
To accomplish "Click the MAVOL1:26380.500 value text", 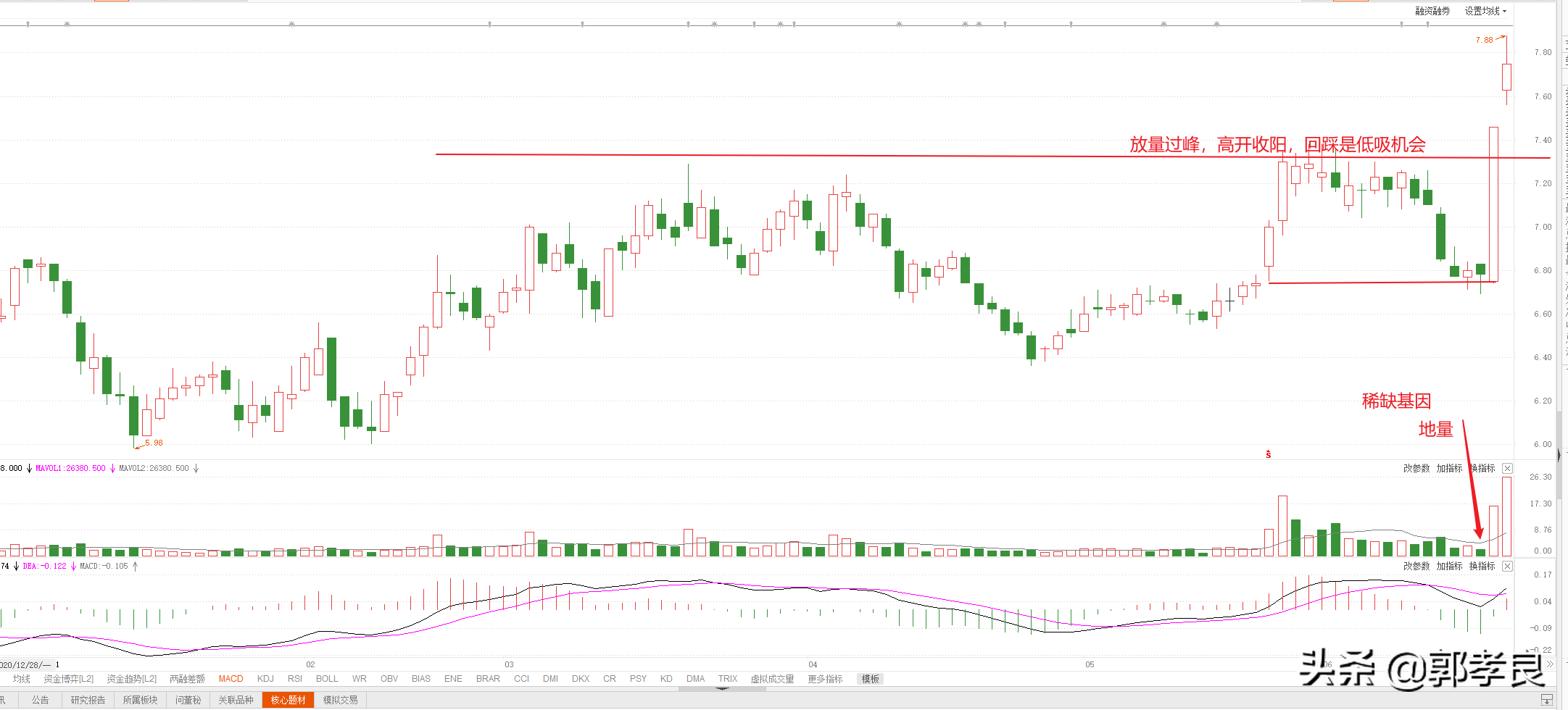I will (70, 469).
